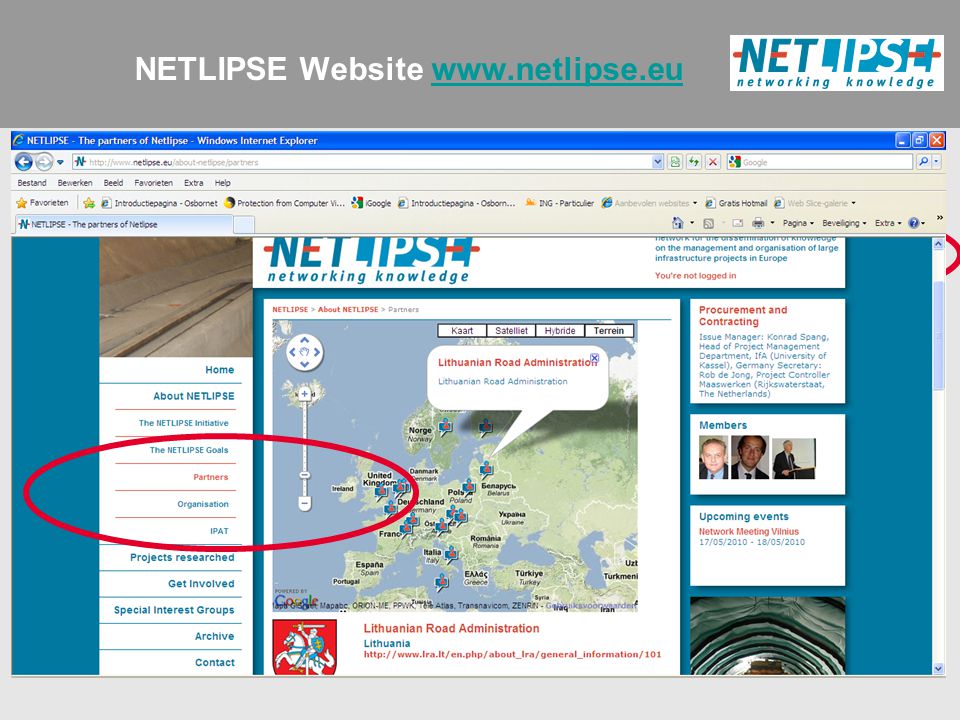This screenshot has width=960, height=720.
Task: Open the Archive section
Action: (x=214, y=637)
